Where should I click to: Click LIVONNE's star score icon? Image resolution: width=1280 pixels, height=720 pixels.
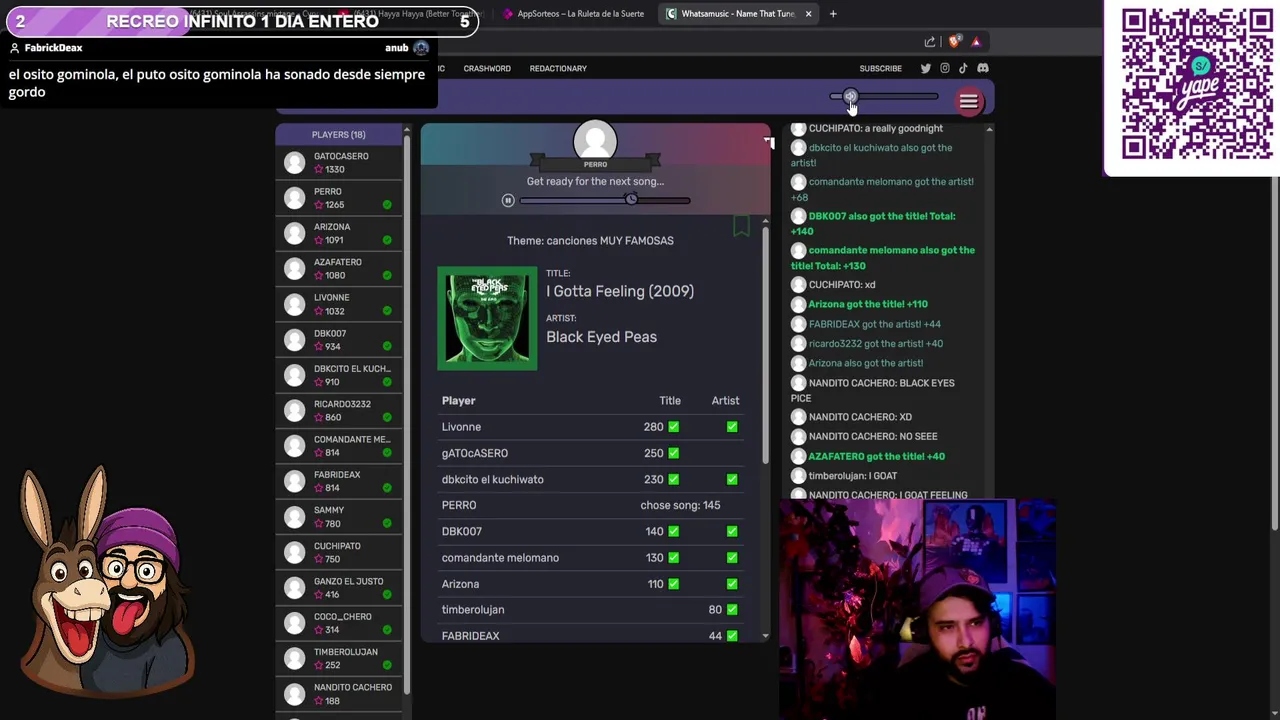pos(319,311)
